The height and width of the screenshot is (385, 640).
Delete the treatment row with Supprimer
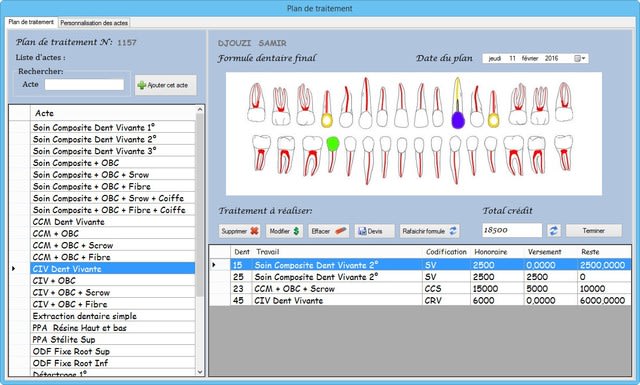(x=240, y=231)
